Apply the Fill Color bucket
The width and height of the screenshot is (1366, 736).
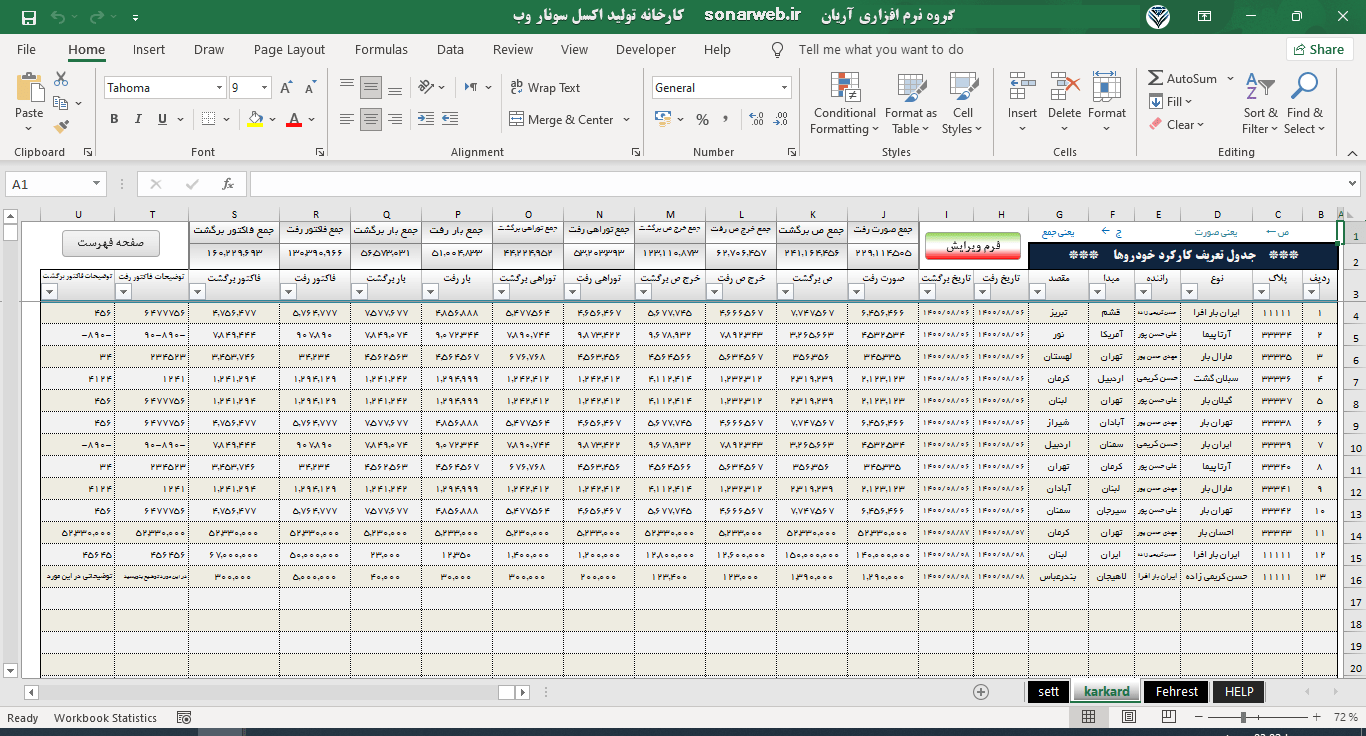click(256, 119)
